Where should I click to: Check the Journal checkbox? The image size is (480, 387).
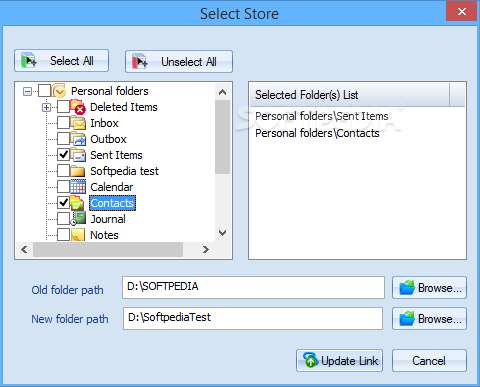pyautogui.click(x=63, y=219)
